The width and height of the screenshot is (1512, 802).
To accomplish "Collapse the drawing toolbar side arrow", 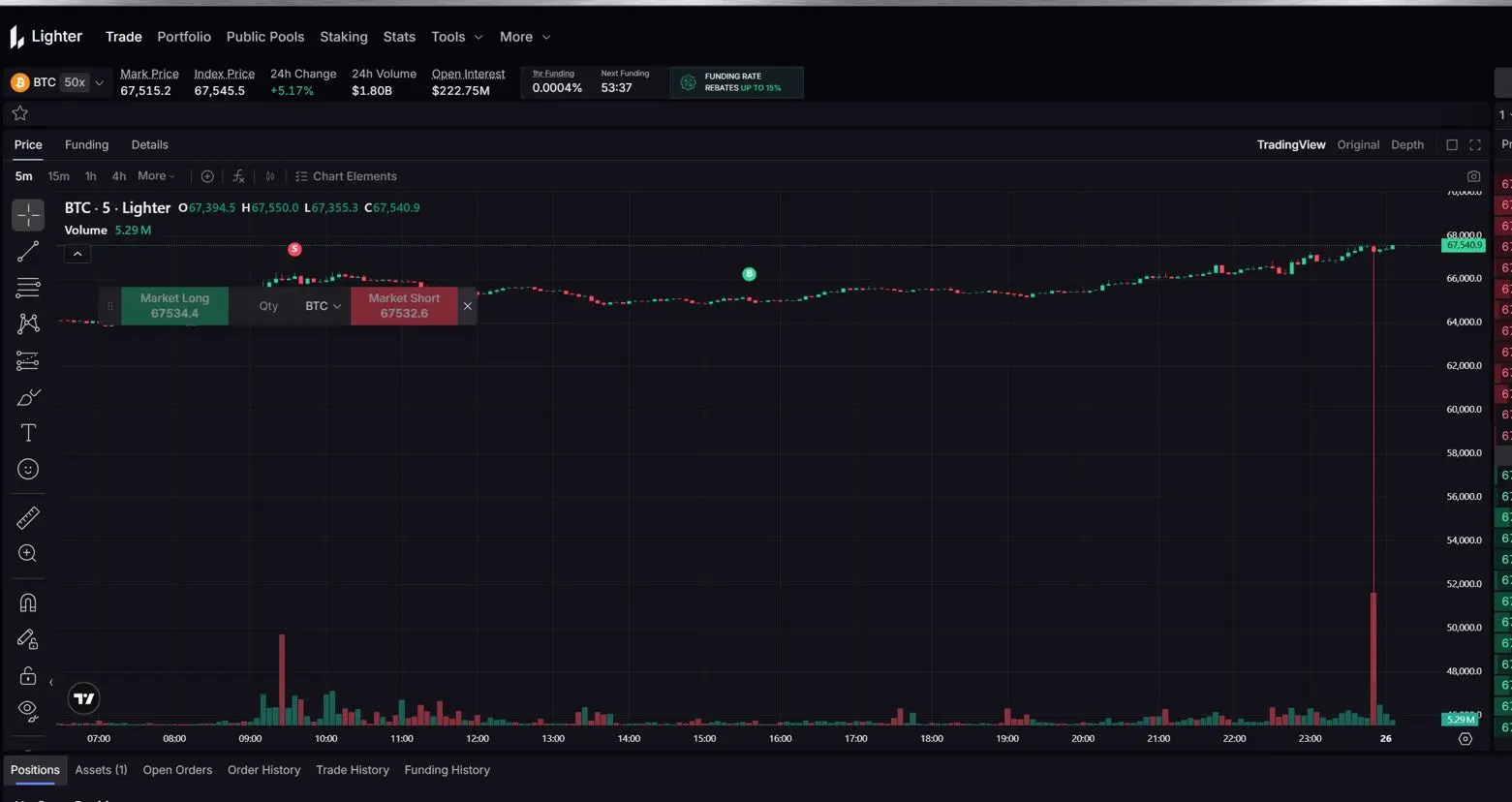I will coord(51,683).
